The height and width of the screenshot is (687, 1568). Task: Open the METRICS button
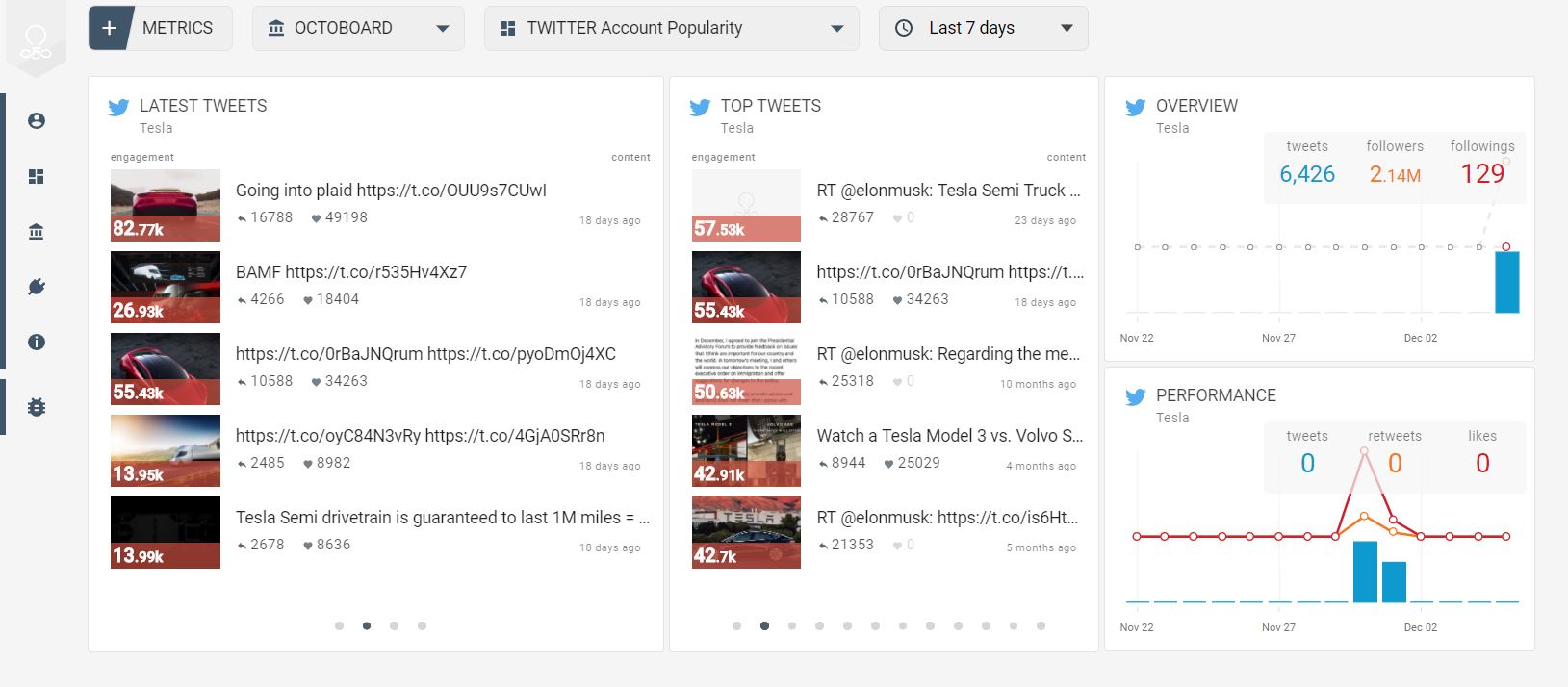click(161, 28)
